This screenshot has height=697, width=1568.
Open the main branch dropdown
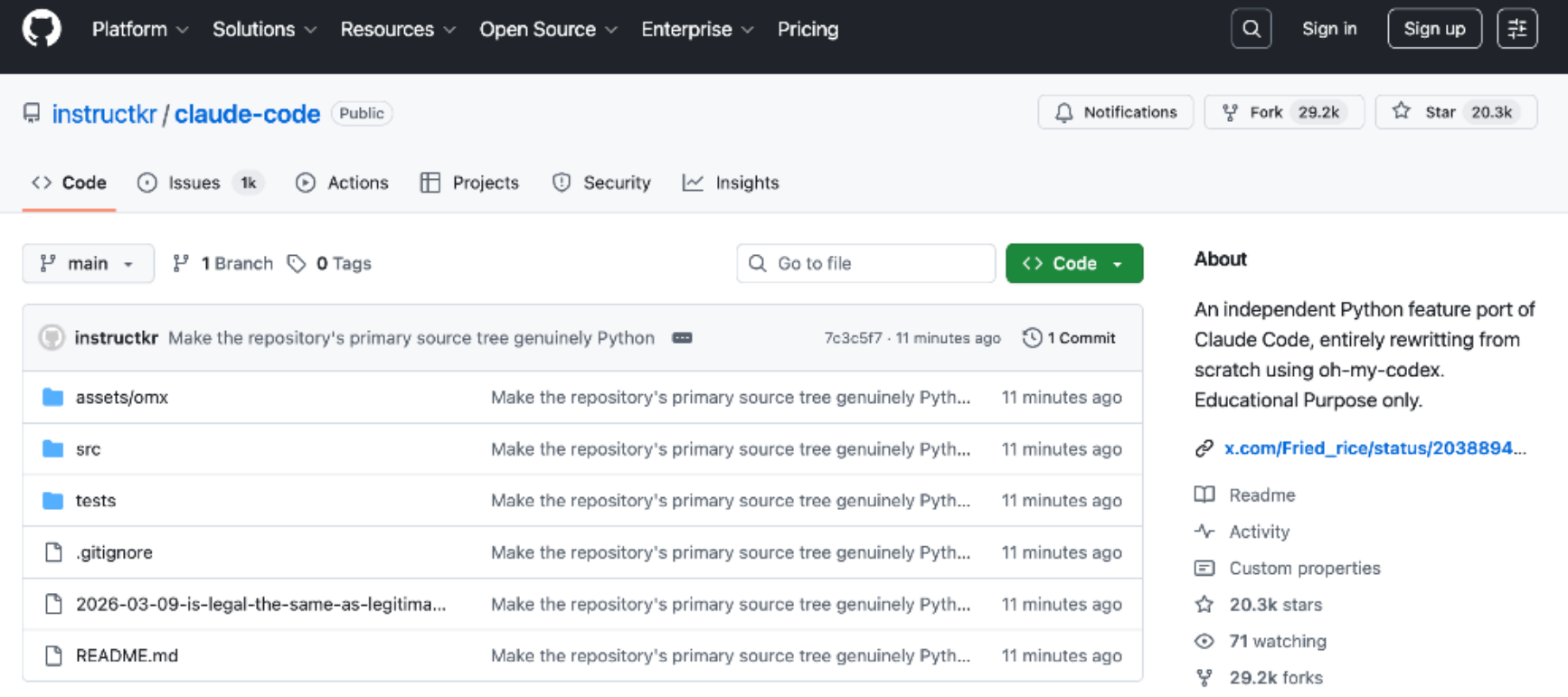[x=88, y=263]
